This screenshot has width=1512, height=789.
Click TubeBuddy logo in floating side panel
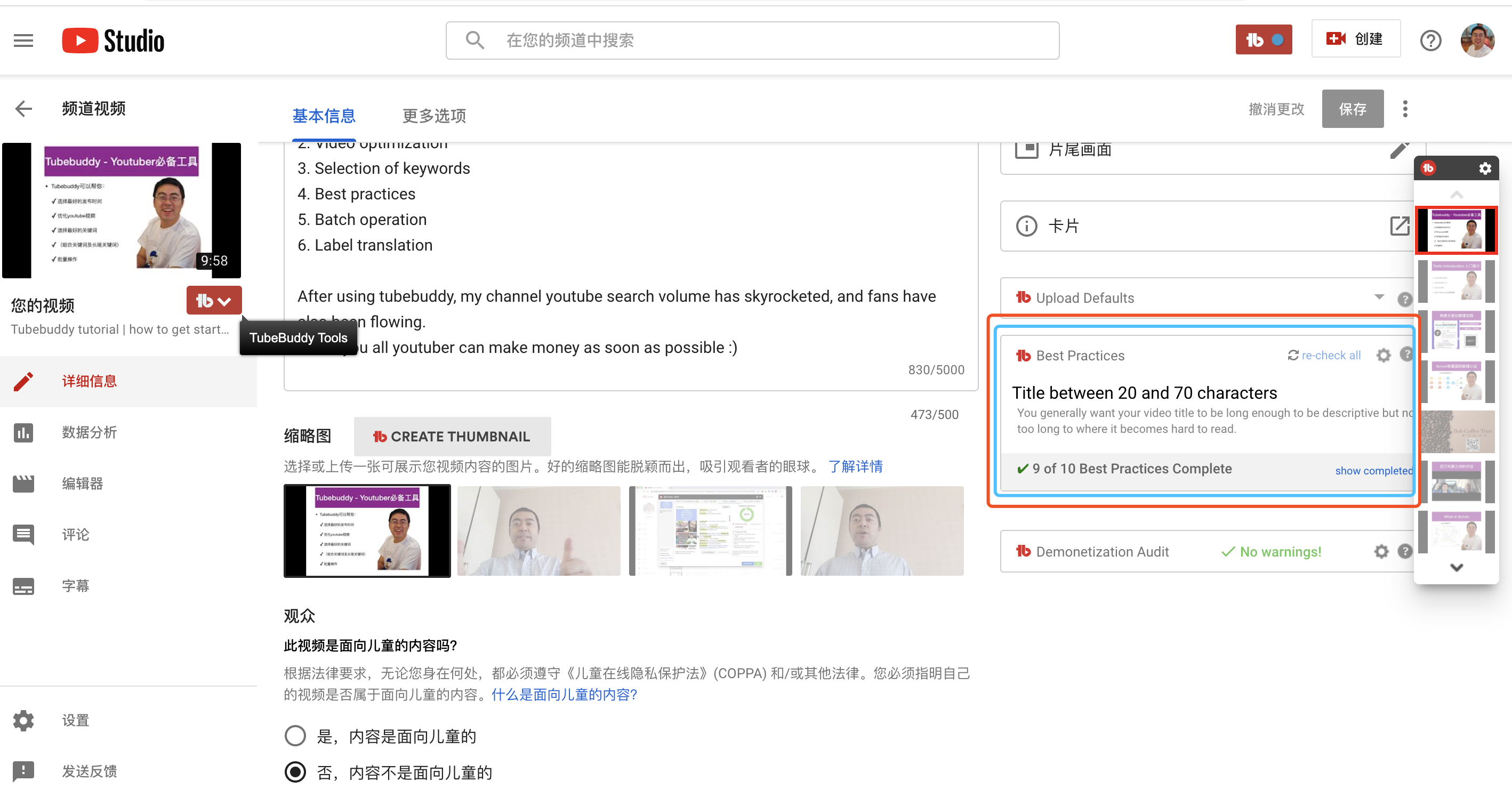click(x=1428, y=168)
